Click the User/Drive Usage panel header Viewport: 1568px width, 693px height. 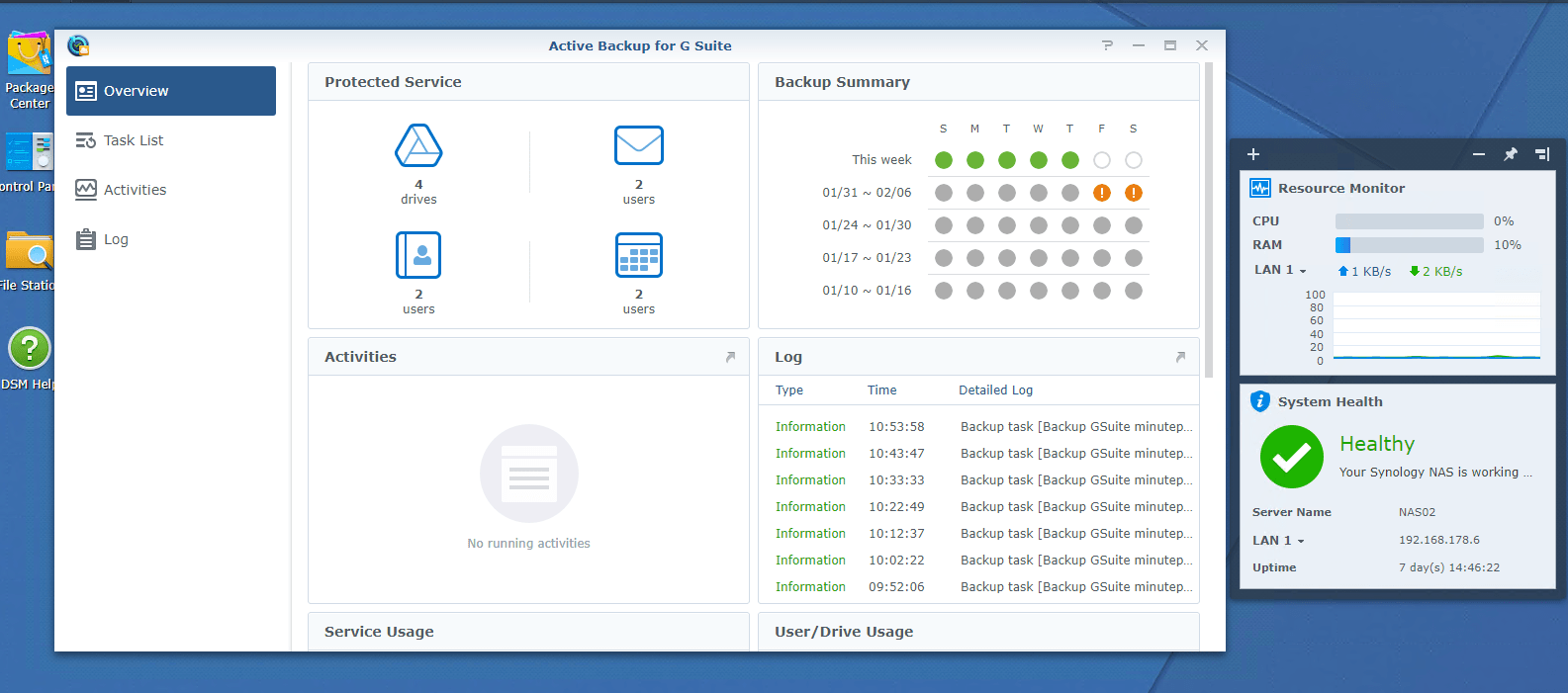978,632
